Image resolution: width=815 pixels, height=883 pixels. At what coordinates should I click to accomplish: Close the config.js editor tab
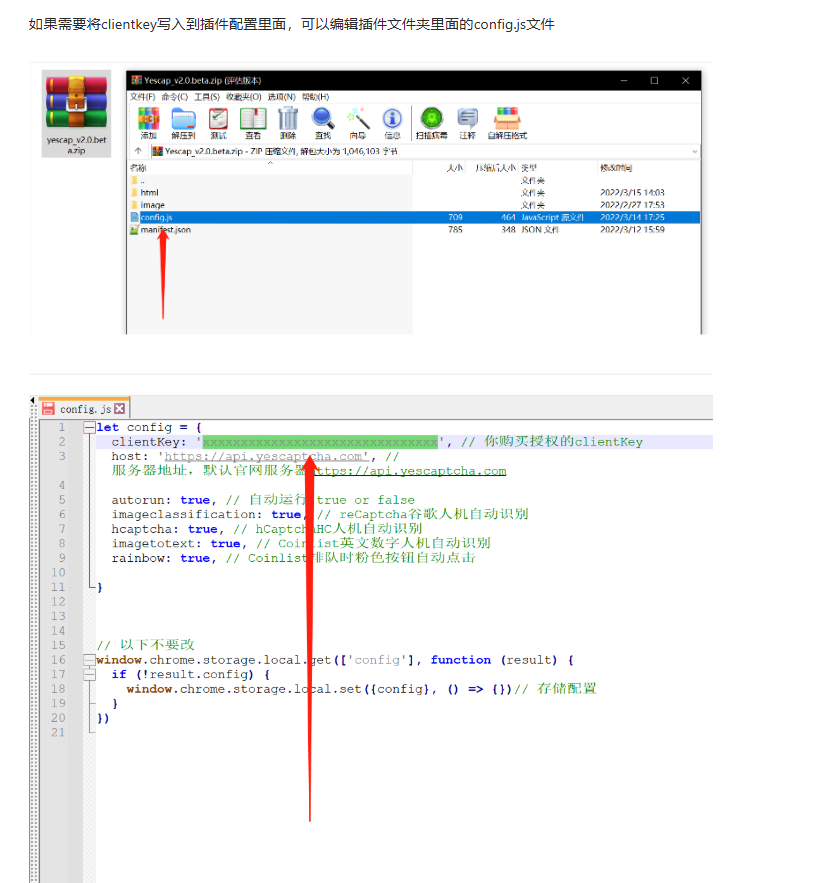[120, 408]
